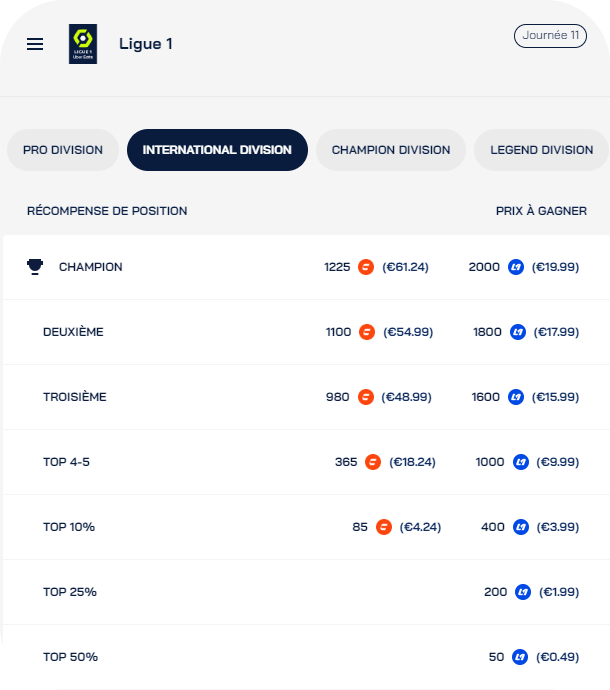Click the trophy icon beside Champion
The height and width of the screenshot is (690, 610).
[35, 267]
